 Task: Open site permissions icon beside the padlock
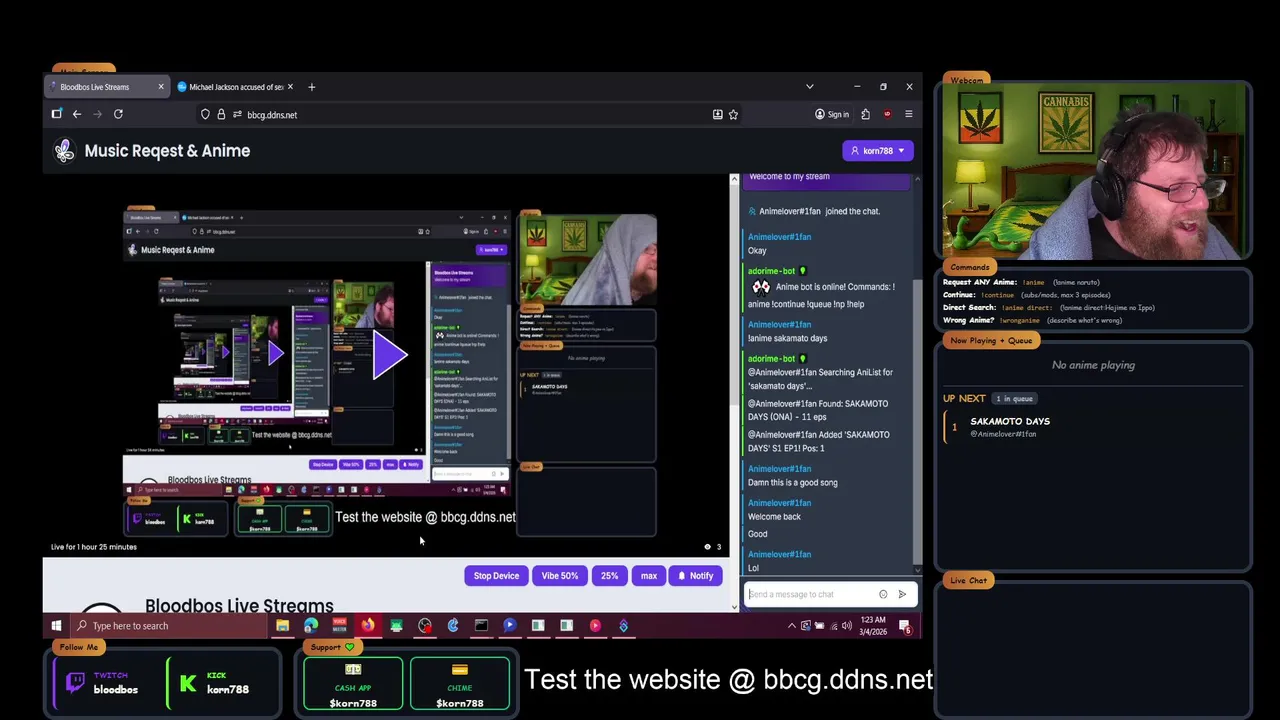pyautogui.click(x=237, y=114)
